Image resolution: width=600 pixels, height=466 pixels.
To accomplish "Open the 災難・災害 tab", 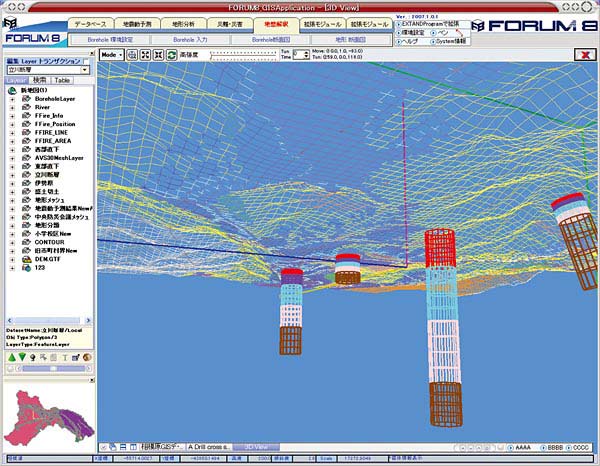I will [x=230, y=24].
